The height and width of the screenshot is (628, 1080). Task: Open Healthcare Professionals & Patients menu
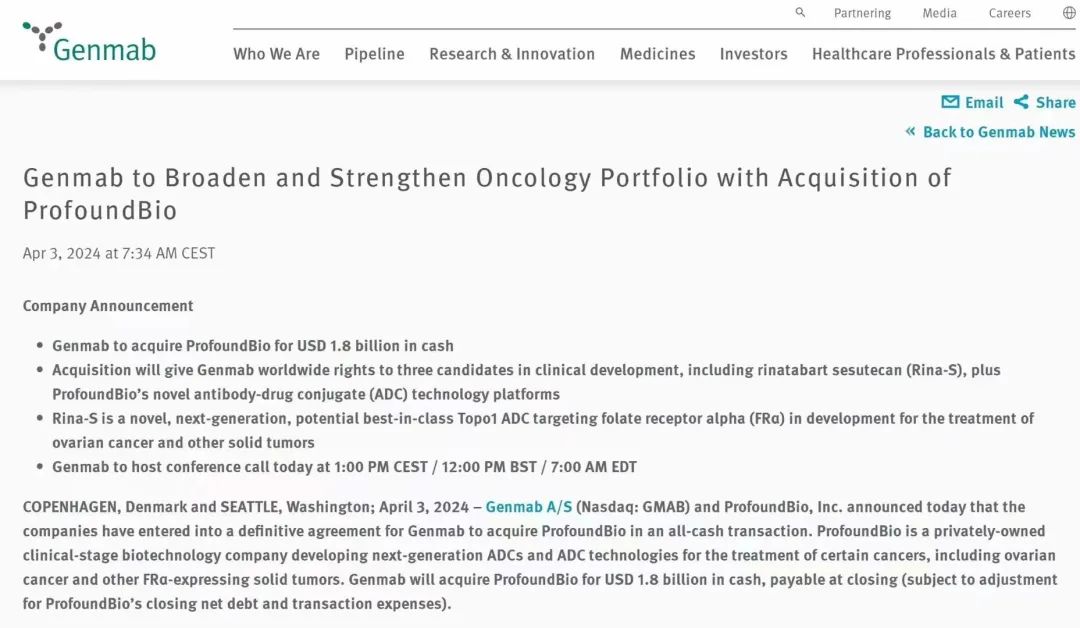943,54
